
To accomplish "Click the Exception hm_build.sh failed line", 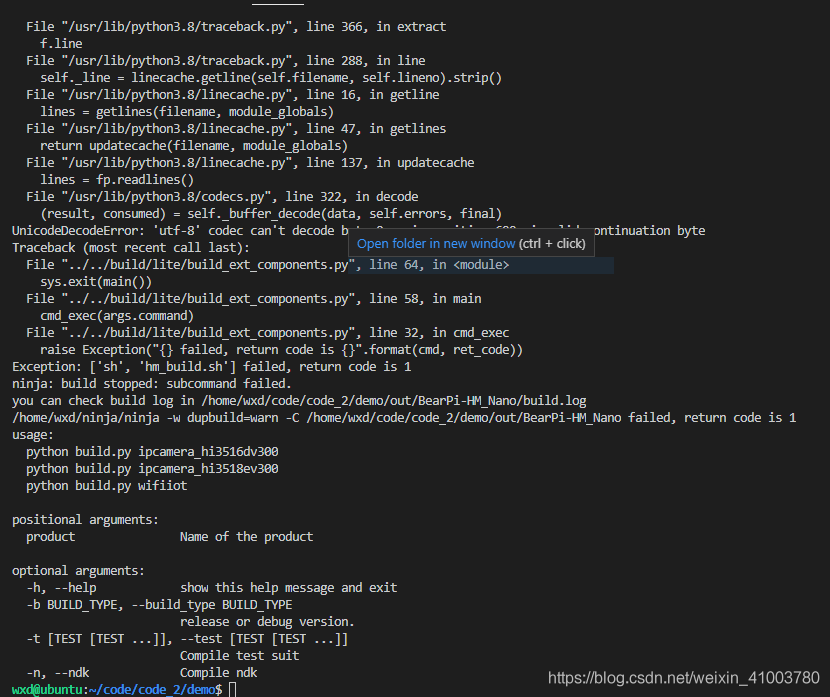I will tap(212, 367).
